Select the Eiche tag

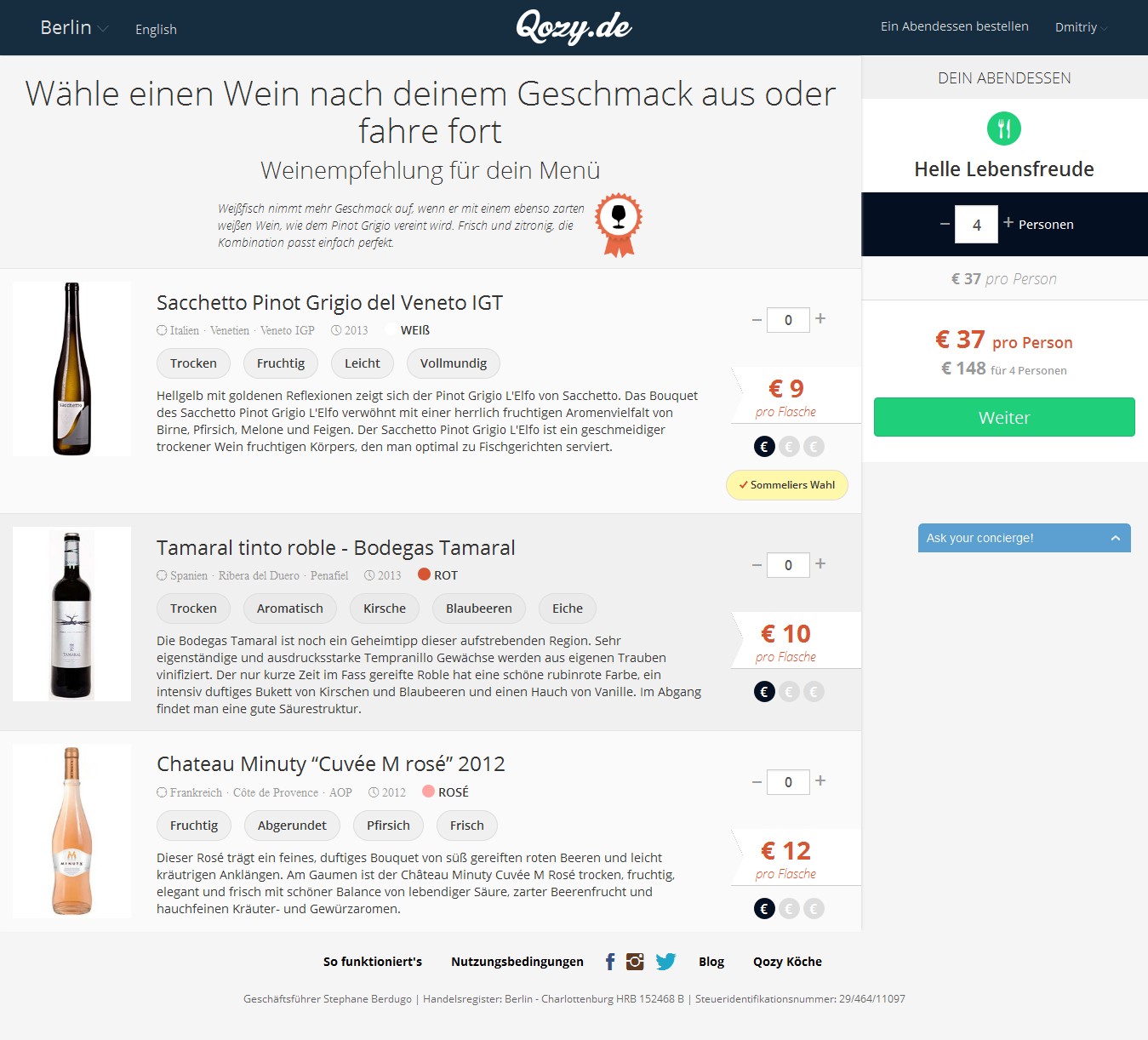[568, 609]
